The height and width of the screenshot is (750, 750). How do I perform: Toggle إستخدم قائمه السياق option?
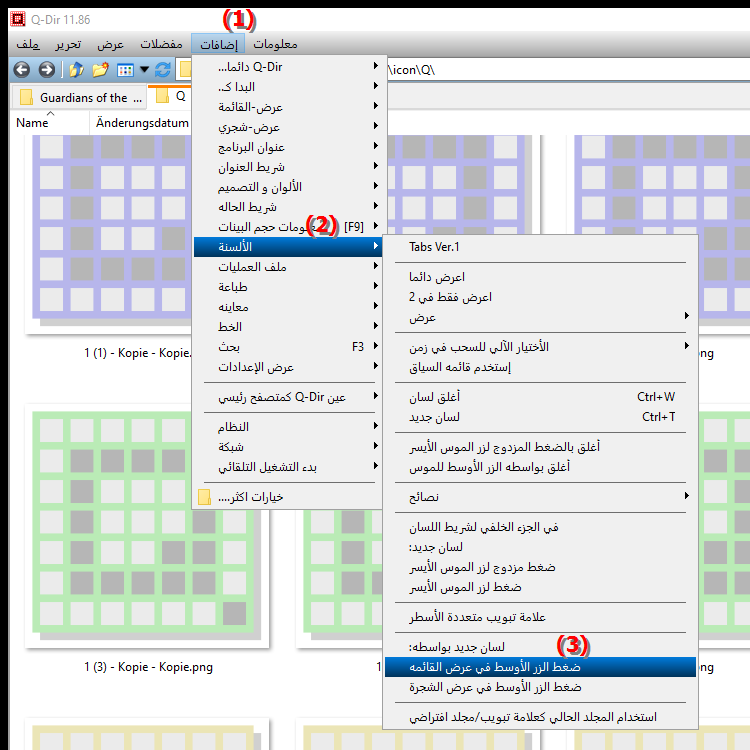click(x=540, y=367)
